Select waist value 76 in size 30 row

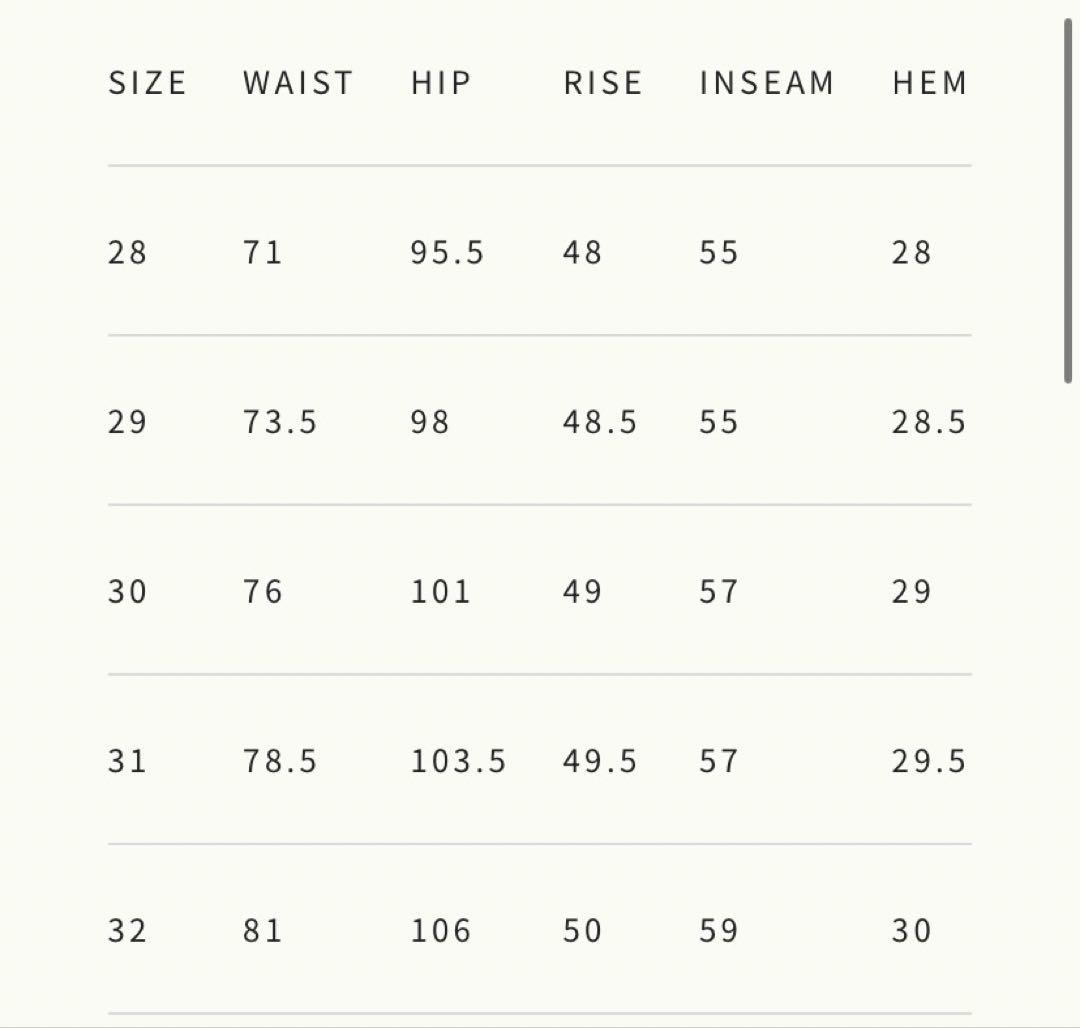pos(263,592)
